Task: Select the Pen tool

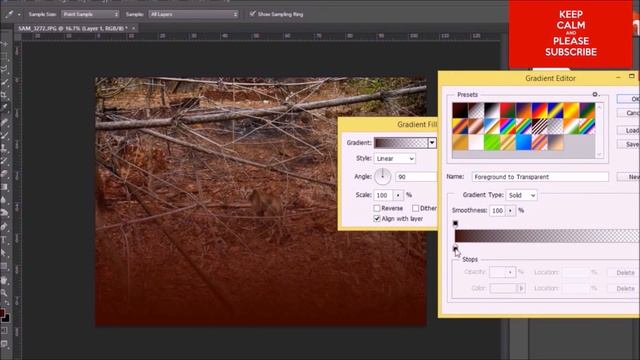Action: [4, 227]
